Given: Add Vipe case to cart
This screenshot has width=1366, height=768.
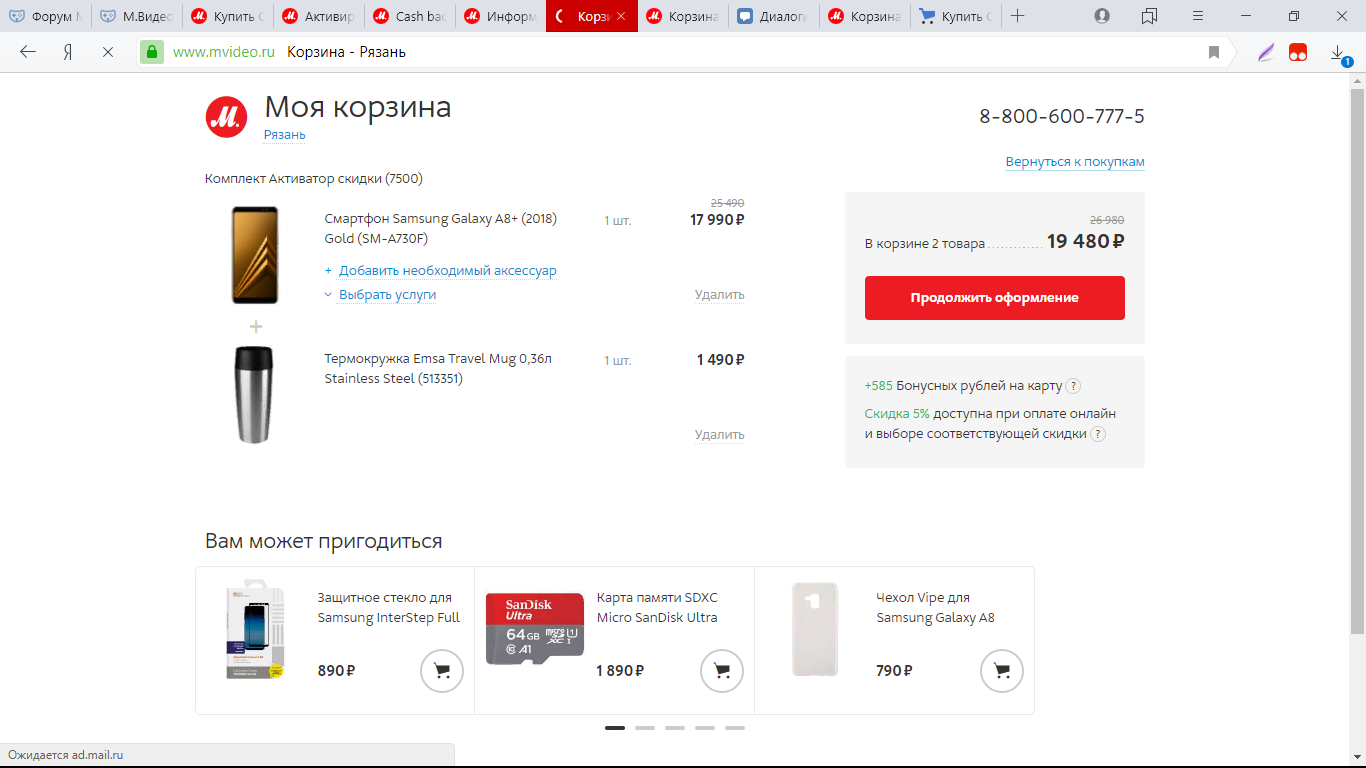Looking at the screenshot, I should point(1002,671).
